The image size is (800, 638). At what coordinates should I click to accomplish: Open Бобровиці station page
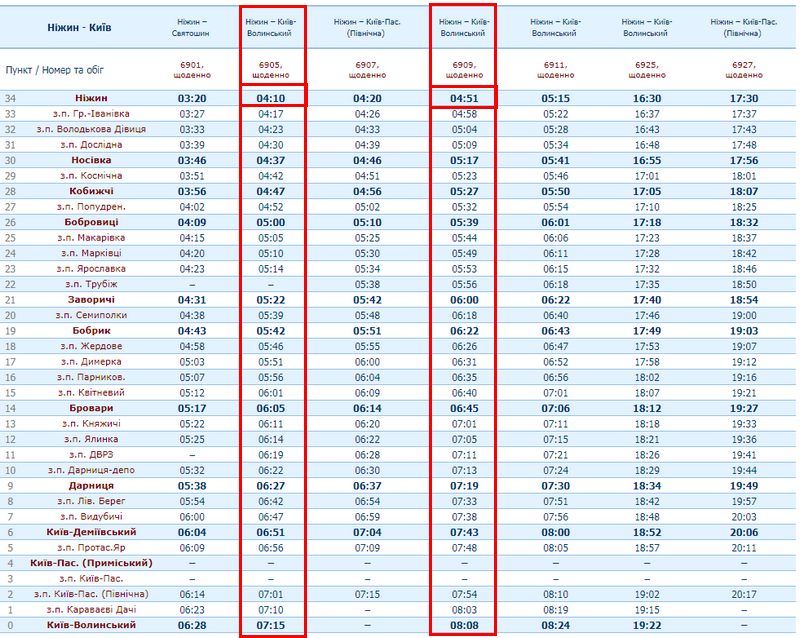point(91,222)
